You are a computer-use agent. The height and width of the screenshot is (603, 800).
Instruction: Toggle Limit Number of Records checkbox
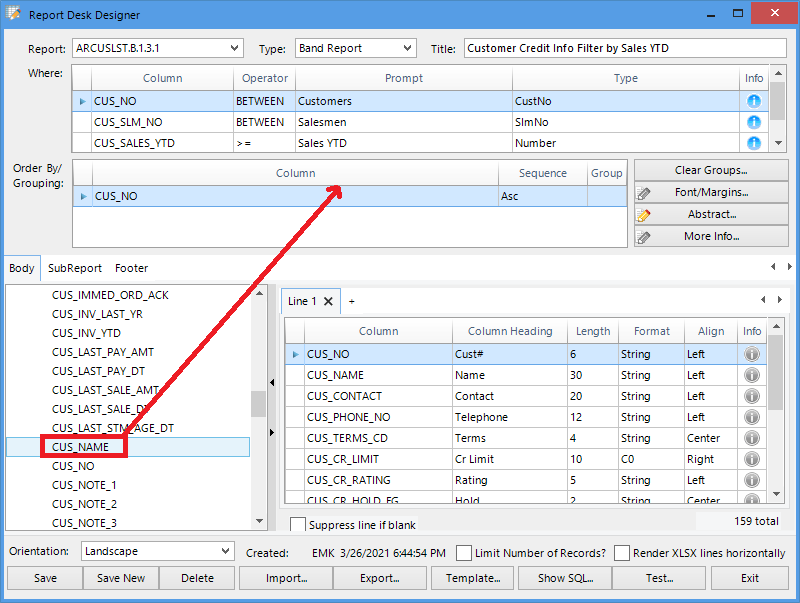[x=464, y=553]
